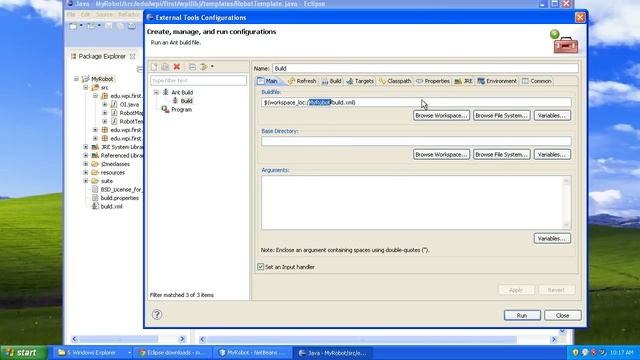Switch to the Main tab
The image size is (640, 360).
(x=268, y=81)
